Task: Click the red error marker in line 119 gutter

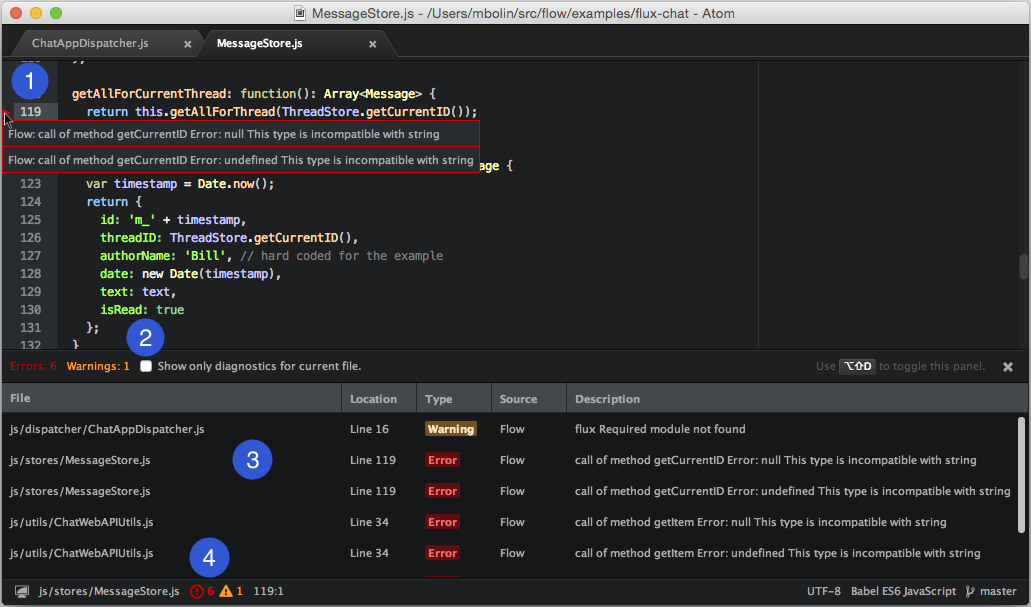Action: (x=5, y=113)
